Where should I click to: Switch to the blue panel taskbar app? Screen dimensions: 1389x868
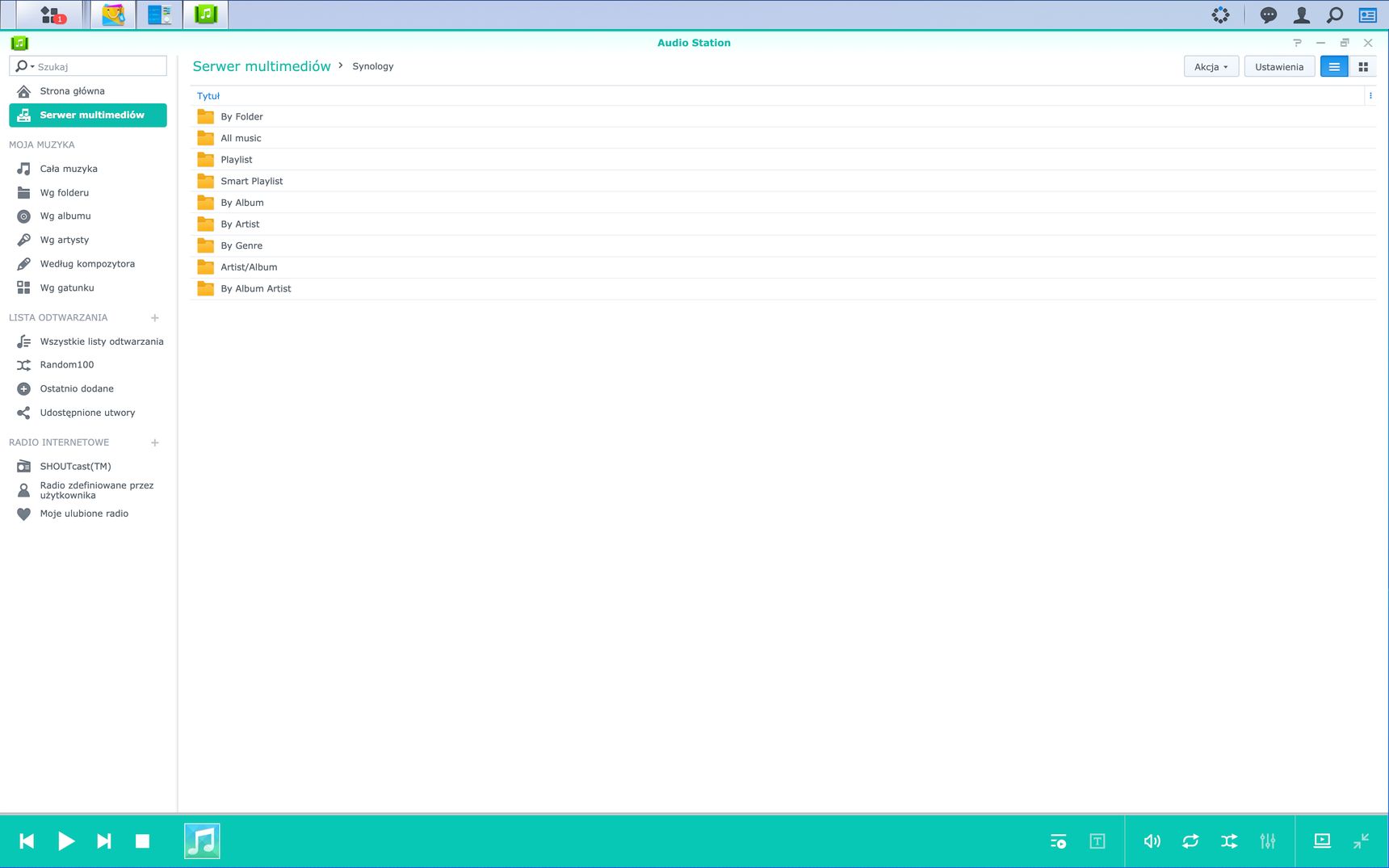click(x=159, y=15)
